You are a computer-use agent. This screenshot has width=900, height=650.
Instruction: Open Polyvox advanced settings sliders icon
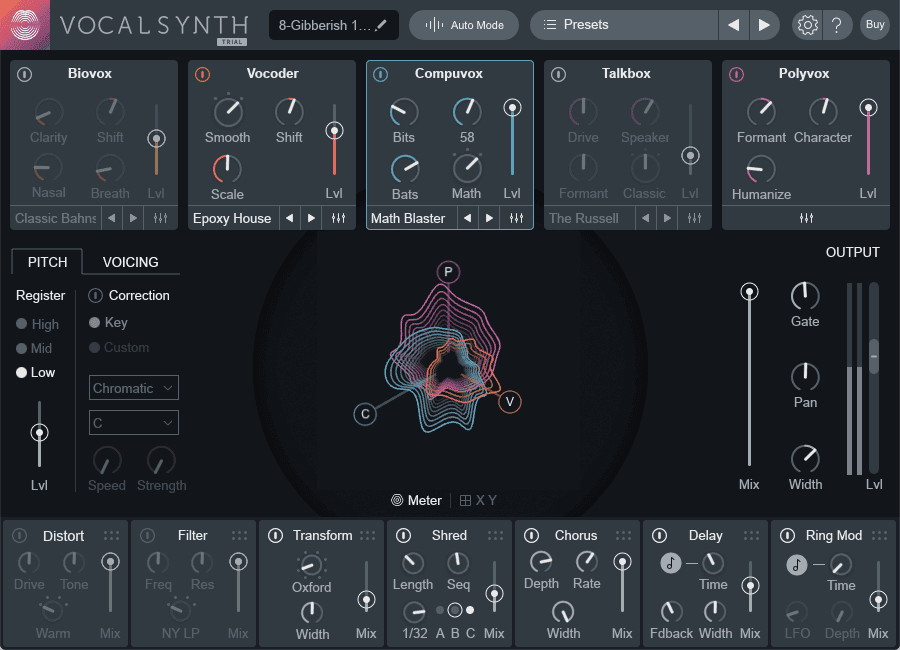pos(806,218)
